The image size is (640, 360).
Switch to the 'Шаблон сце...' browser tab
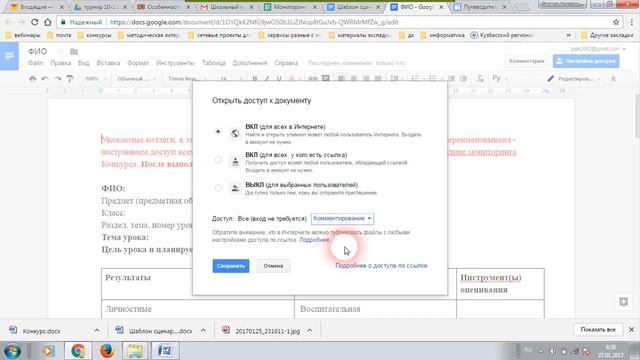pyautogui.click(x=354, y=7)
